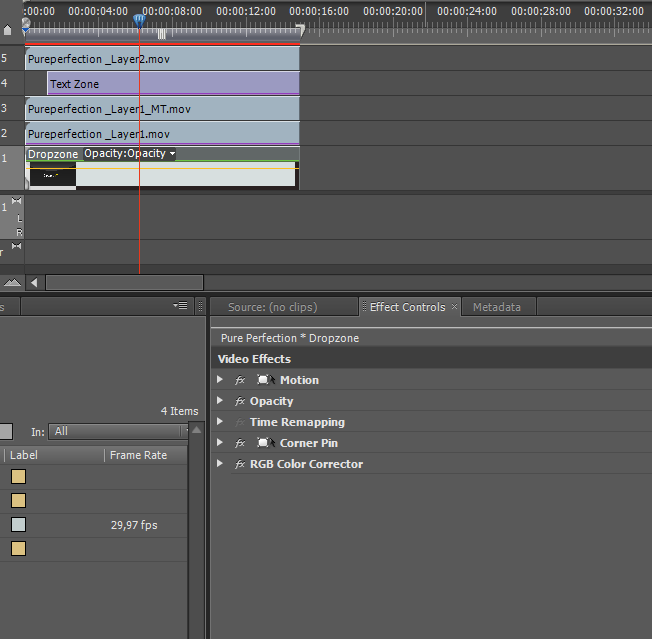Toggle the Motion effect fx button
Screen dimensions: 652x639
point(240,380)
